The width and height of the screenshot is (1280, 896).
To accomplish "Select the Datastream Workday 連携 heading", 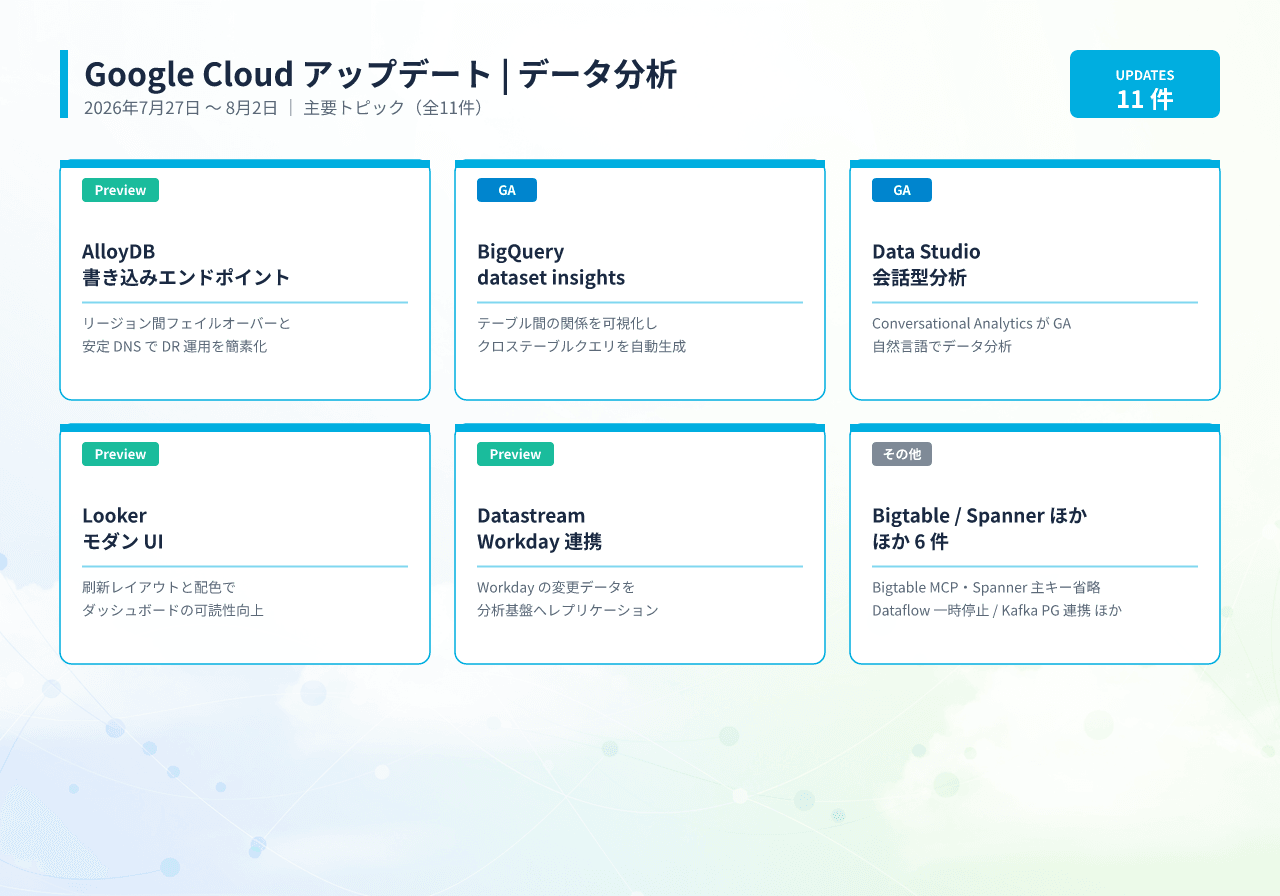I will 539,528.
